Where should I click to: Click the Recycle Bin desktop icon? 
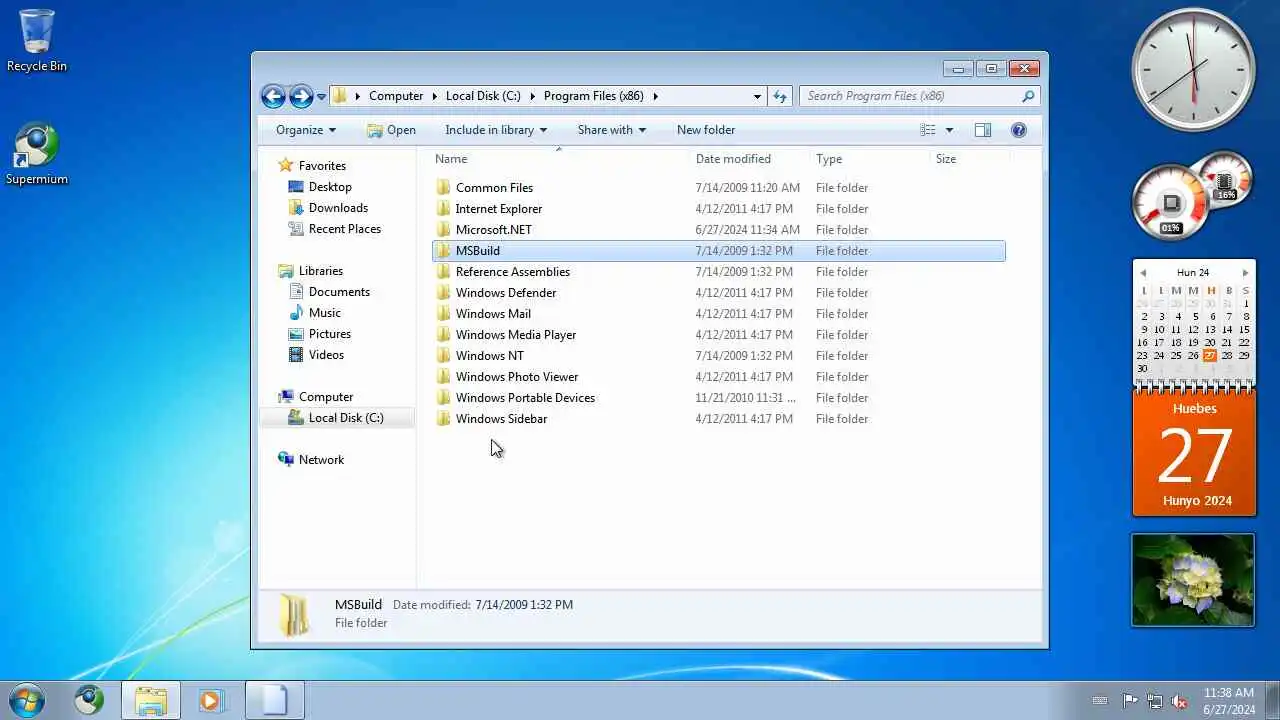pyautogui.click(x=37, y=41)
